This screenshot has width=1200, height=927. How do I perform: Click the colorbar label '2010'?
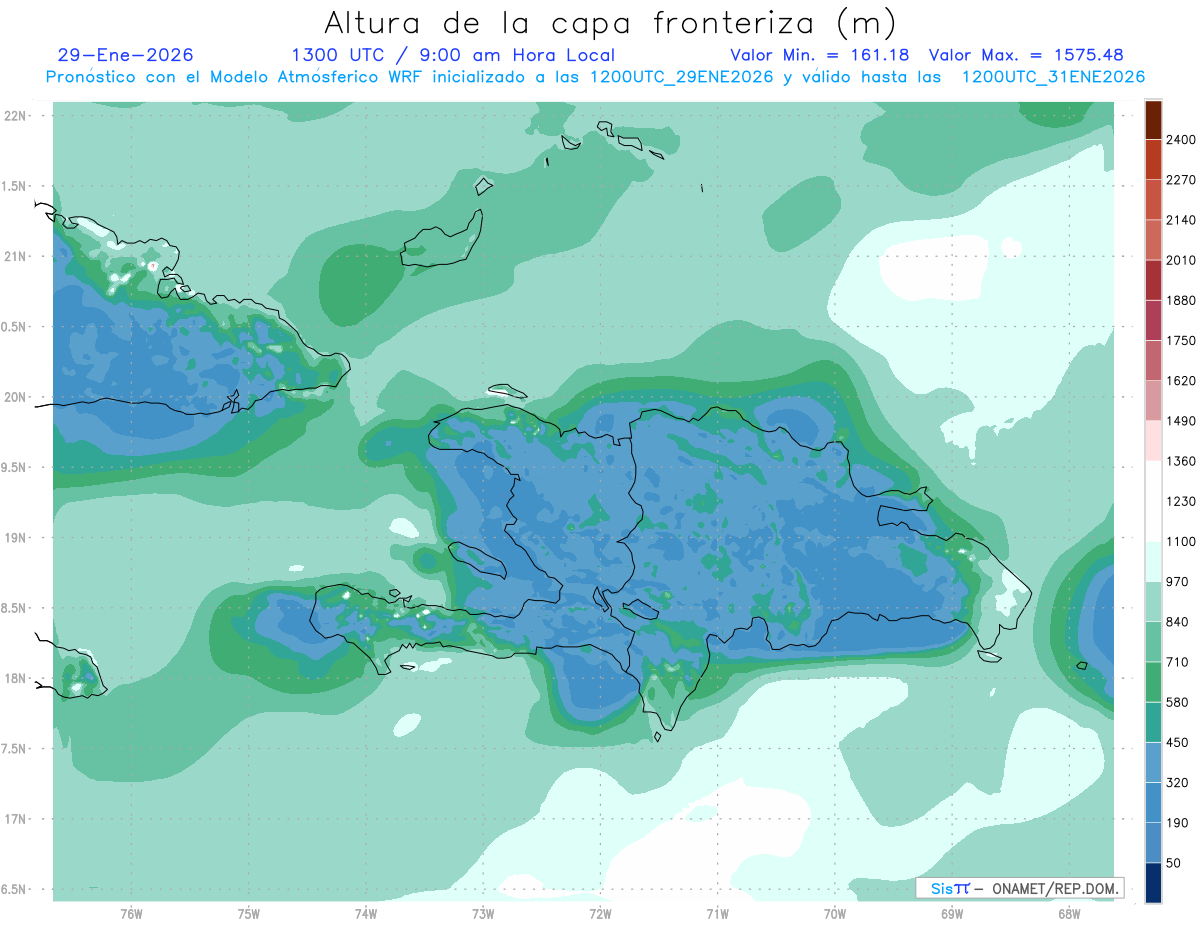[1181, 260]
